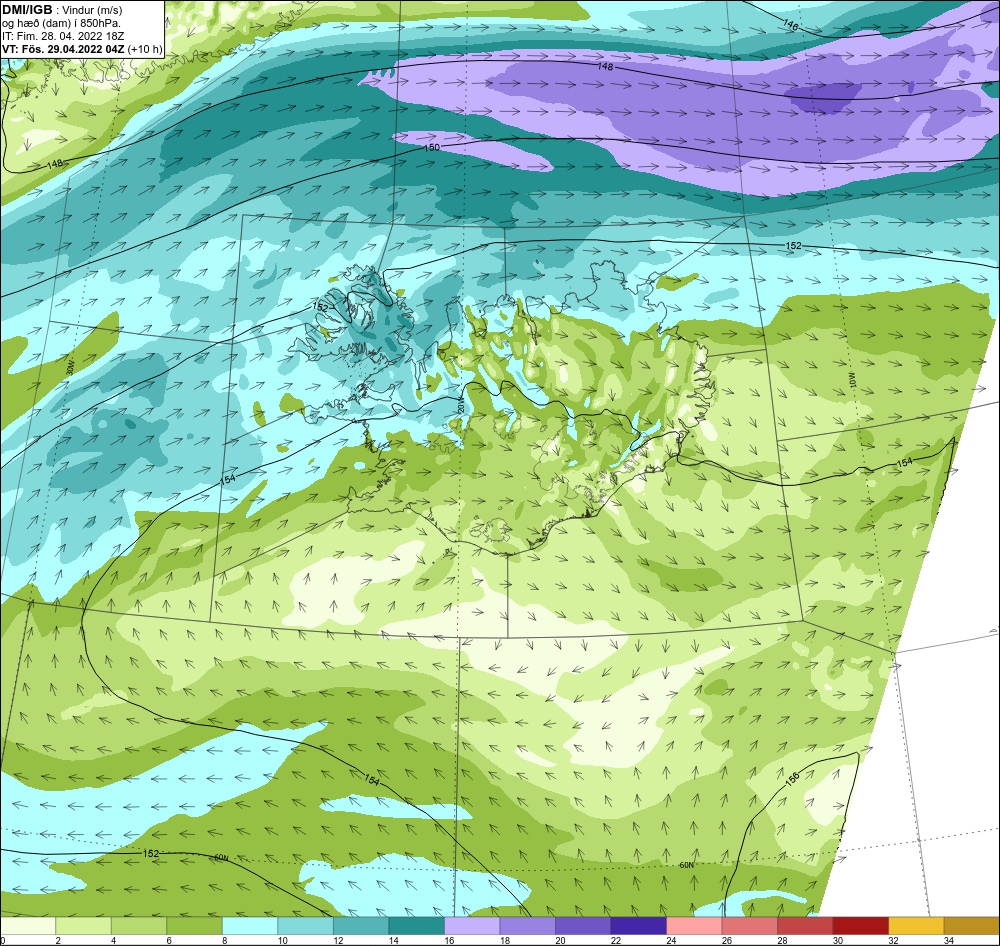Image resolution: width=1000 pixels, height=946 pixels.
Task: Click the dark indigo swatch between 22 and 24
Action: pos(638,926)
